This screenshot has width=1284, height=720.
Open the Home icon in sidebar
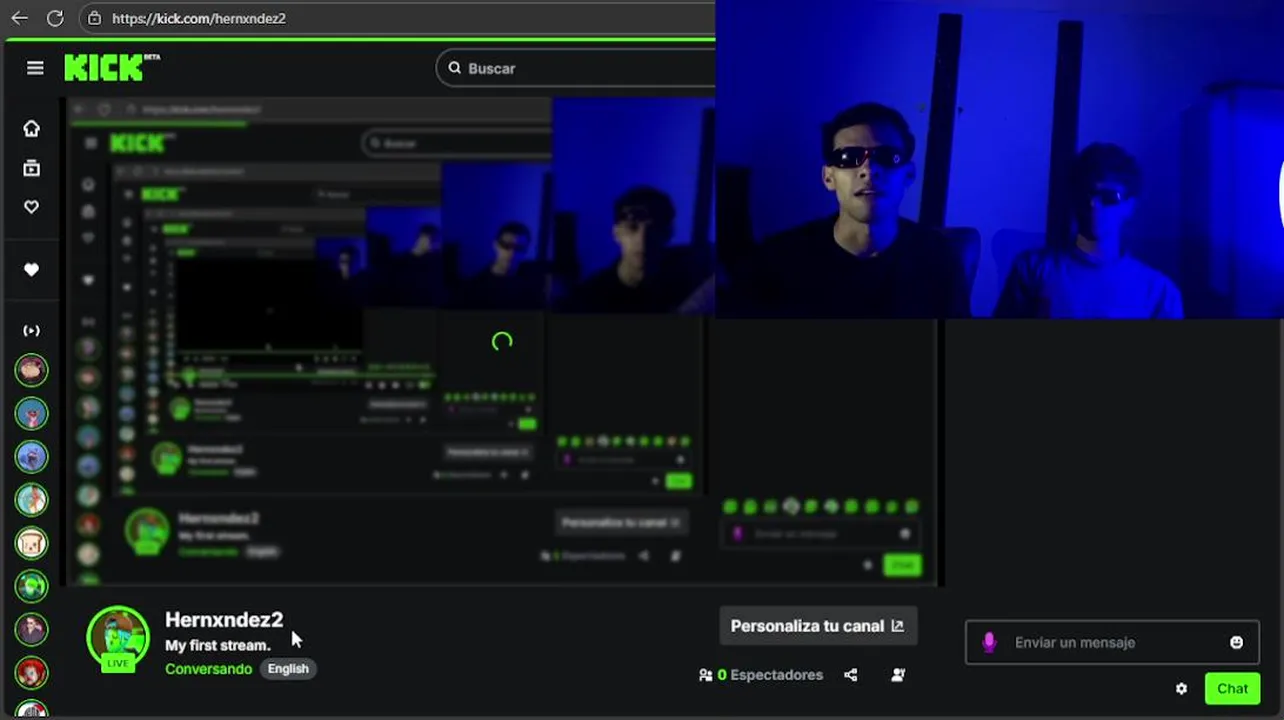tap(32, 128)
